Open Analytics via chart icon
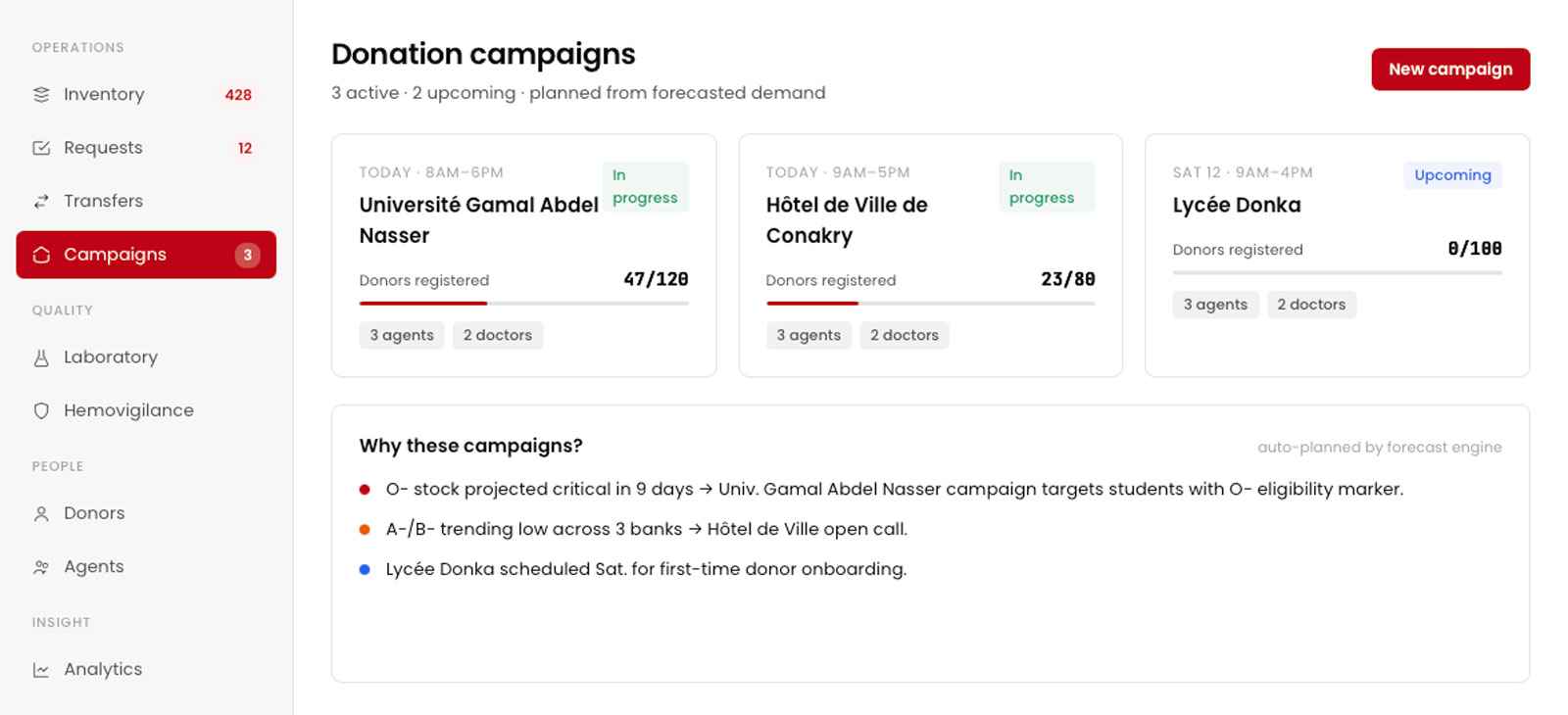1568x715 pixels. point(41,670)
